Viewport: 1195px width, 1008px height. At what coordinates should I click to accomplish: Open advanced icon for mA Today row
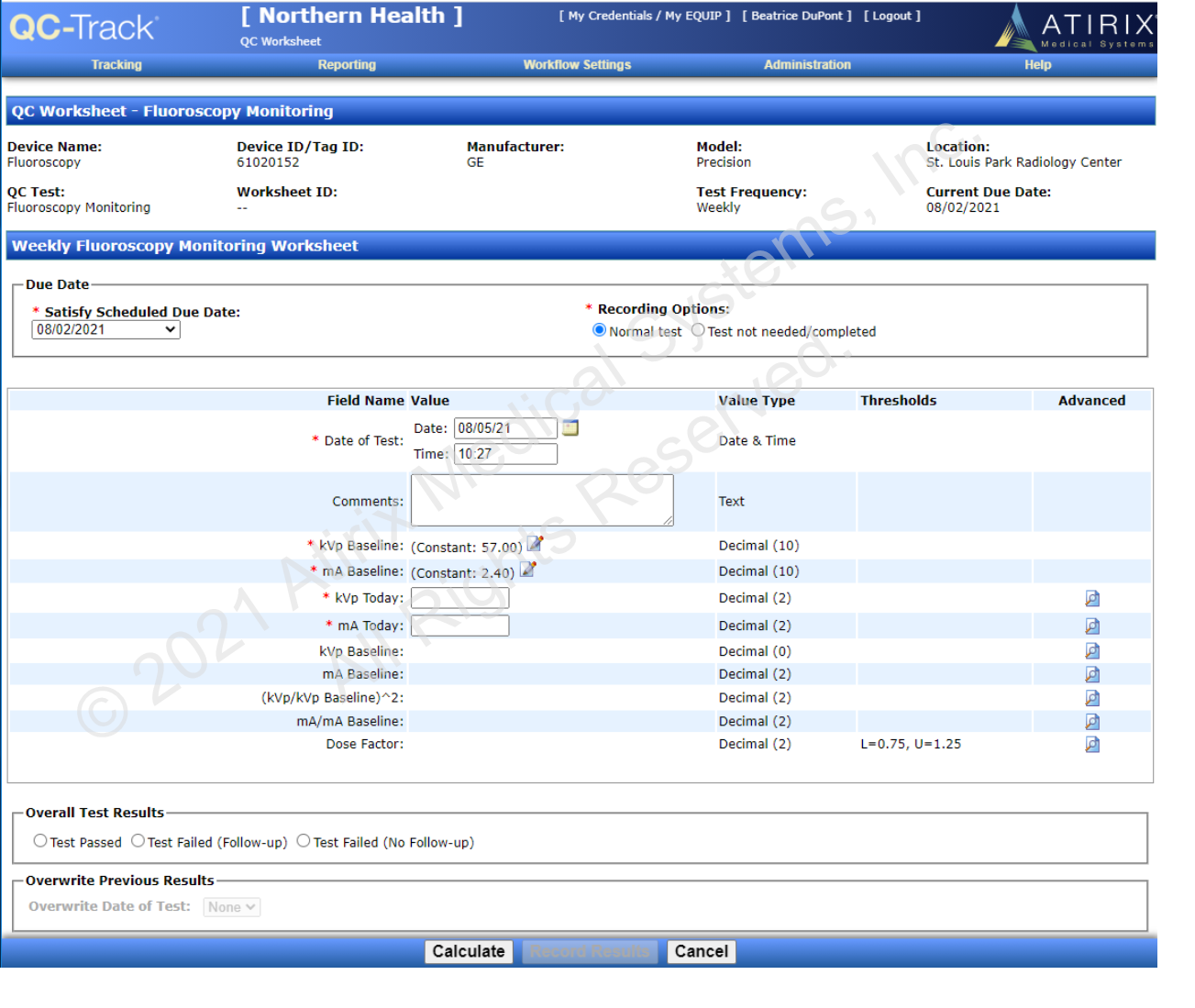point(1091,626)
